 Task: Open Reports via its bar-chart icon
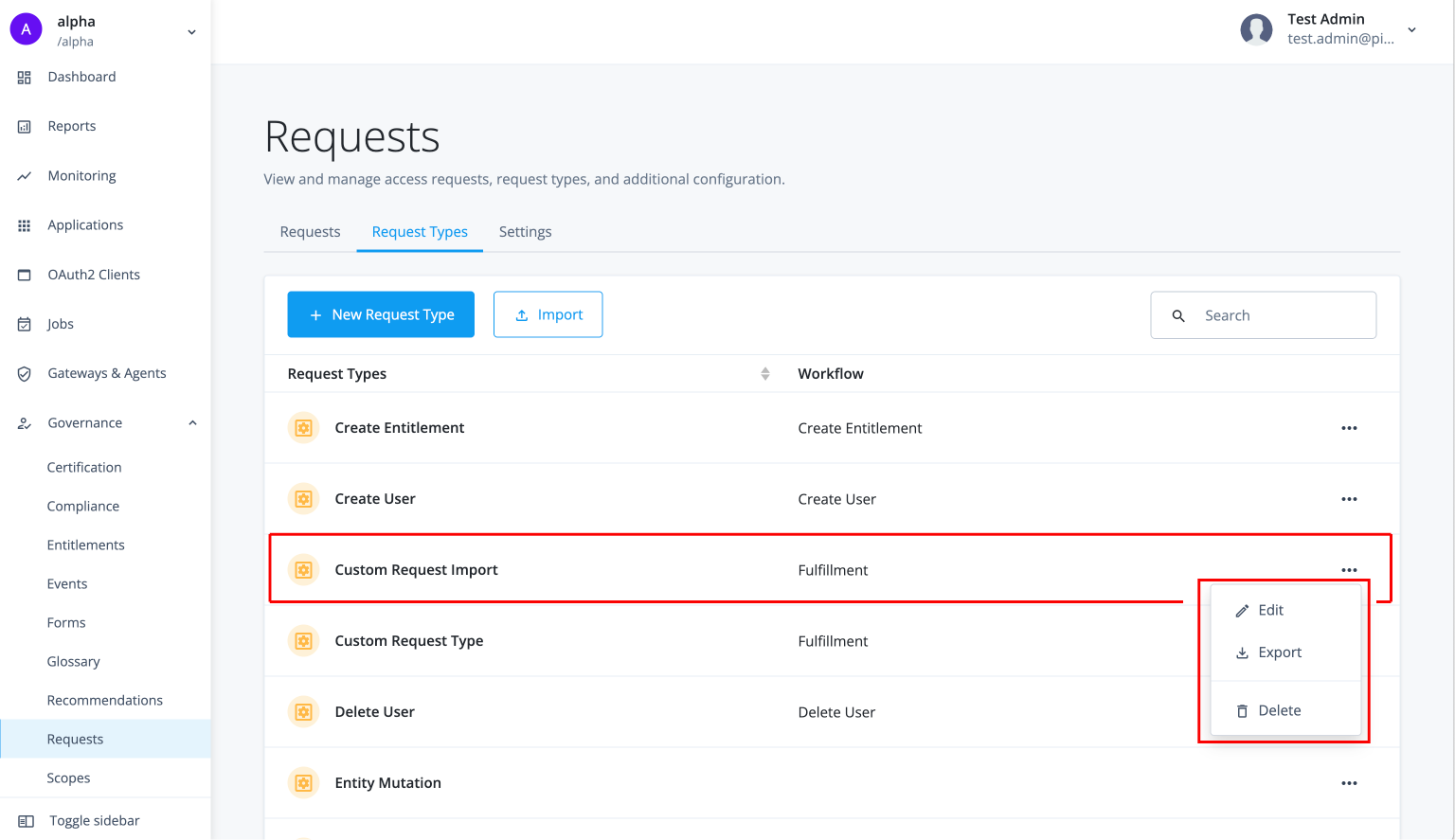pos(25,126)
